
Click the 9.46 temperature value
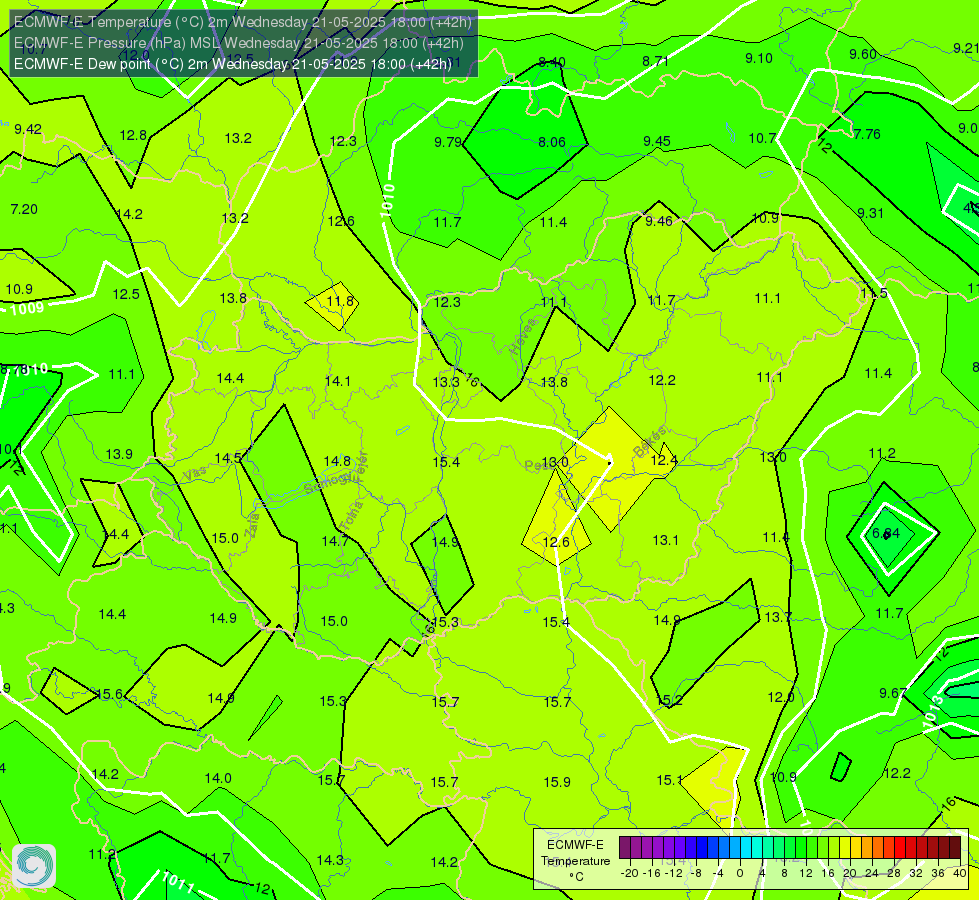click(659, 220)
